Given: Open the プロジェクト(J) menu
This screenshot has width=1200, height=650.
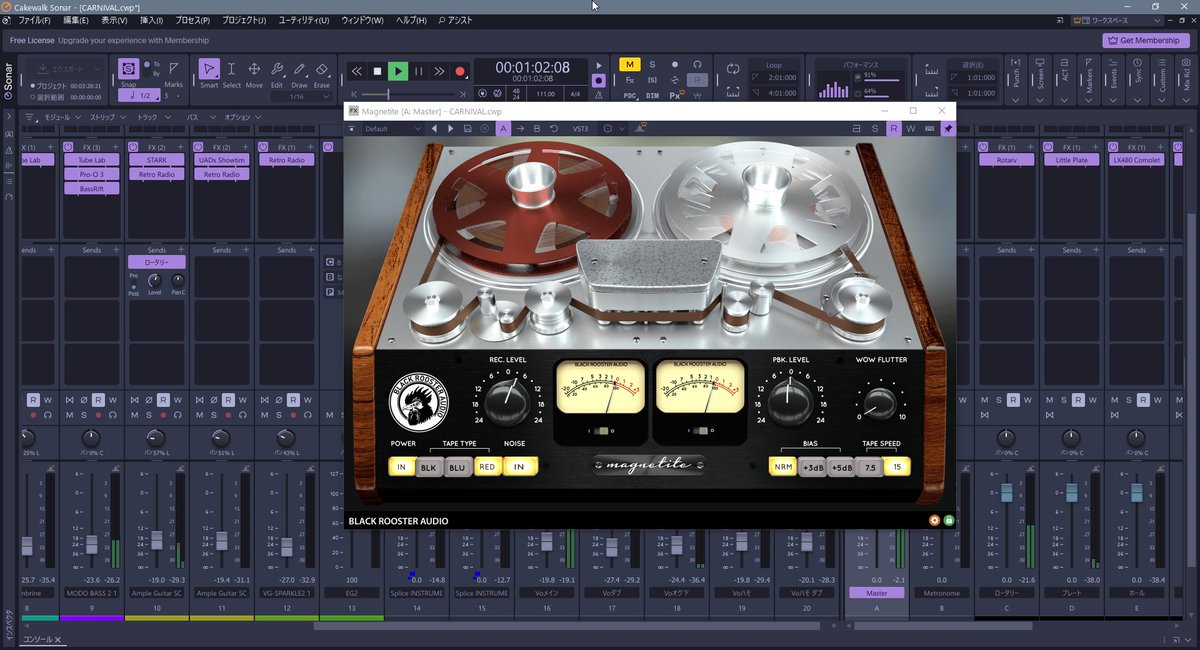Looking at the screenshot, I should [x=244, y=20].
